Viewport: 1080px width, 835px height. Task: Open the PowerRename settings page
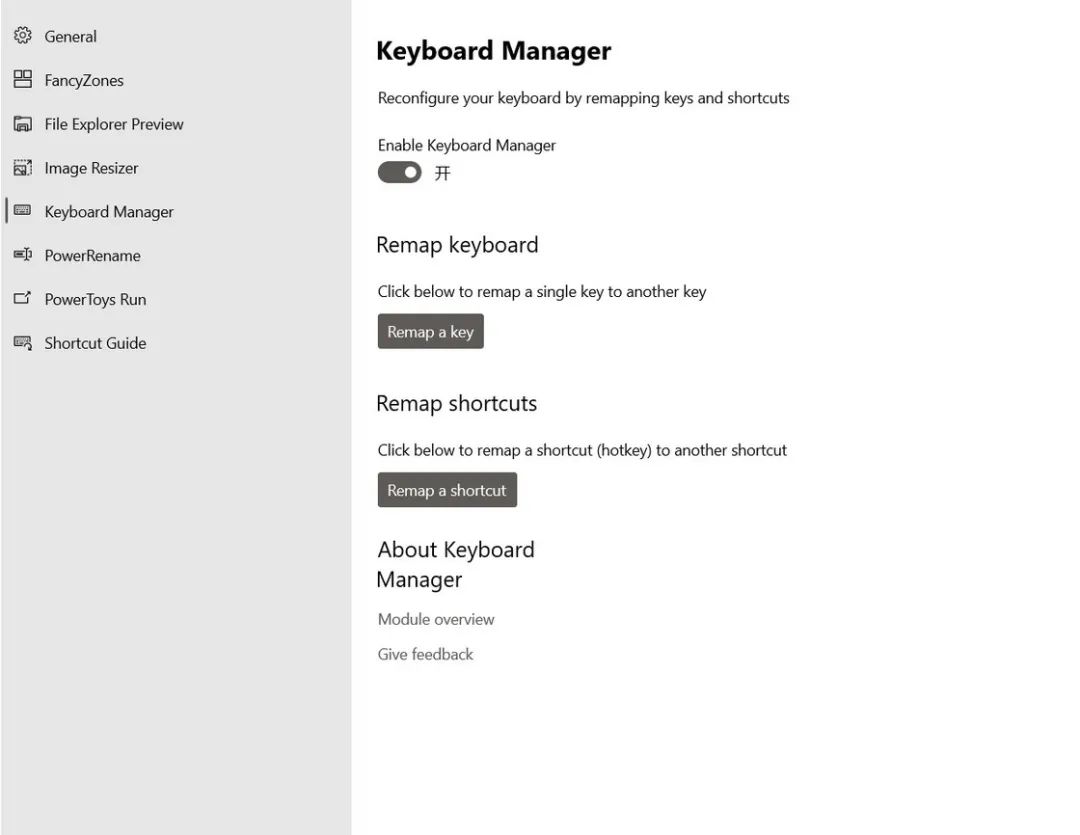point(92,256)
